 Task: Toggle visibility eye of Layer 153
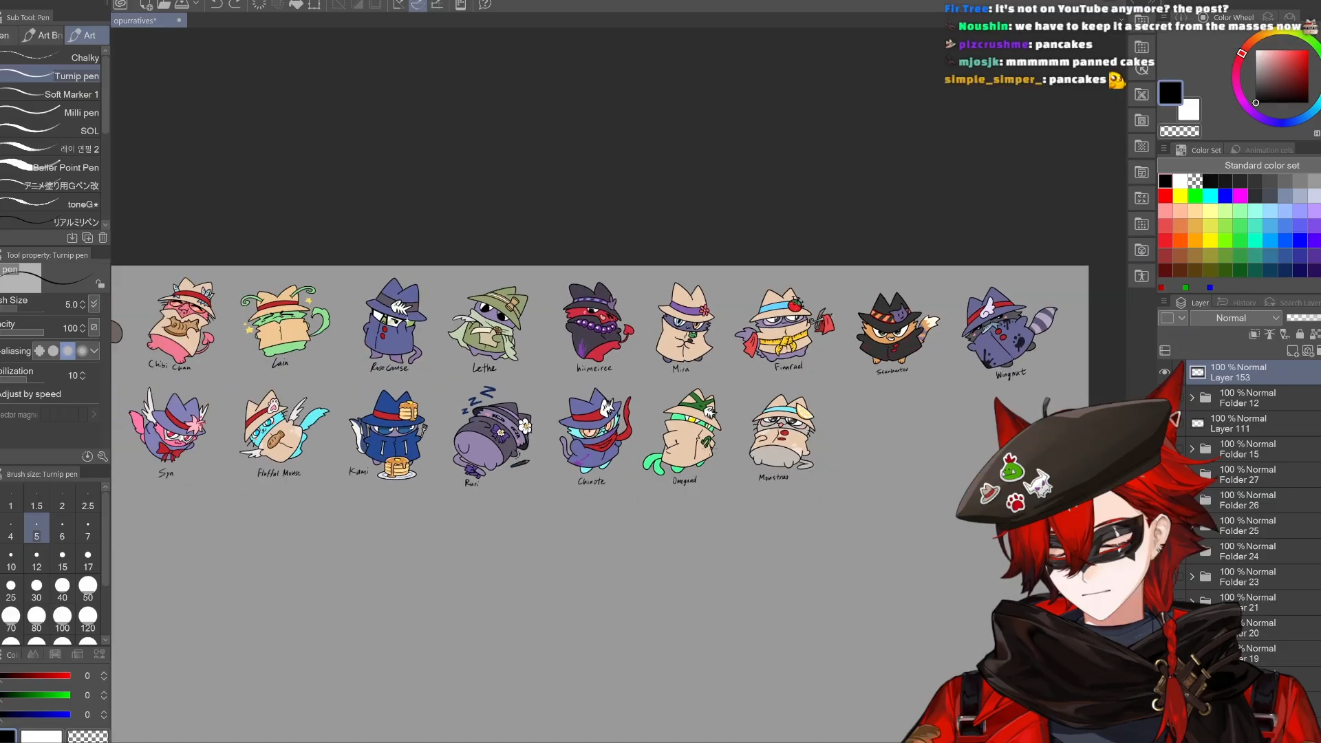(1165, 372)
